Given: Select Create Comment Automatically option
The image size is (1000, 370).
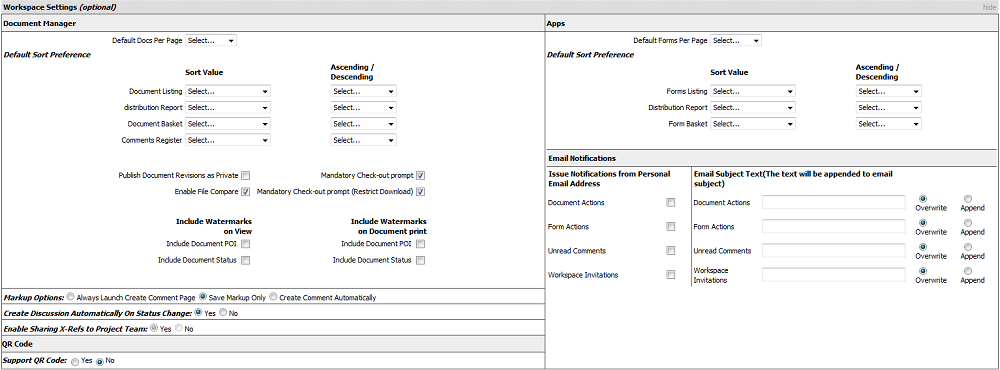Looking at the screenshot, I should [x=274, y=297].
